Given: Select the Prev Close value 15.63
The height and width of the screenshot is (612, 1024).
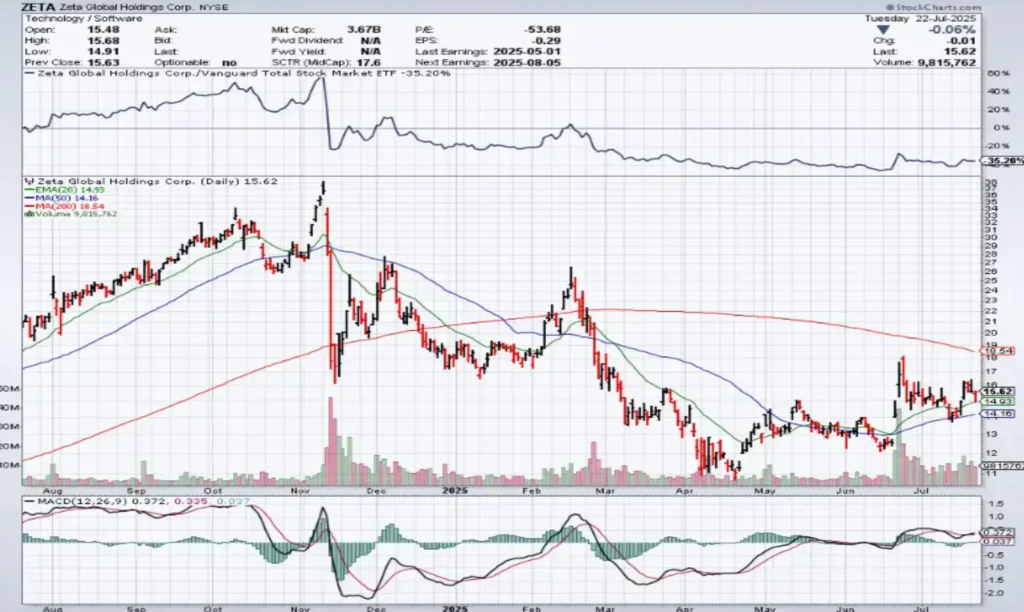Looking at the screenshot, I should pyautogui.click(x=103, y=63).
